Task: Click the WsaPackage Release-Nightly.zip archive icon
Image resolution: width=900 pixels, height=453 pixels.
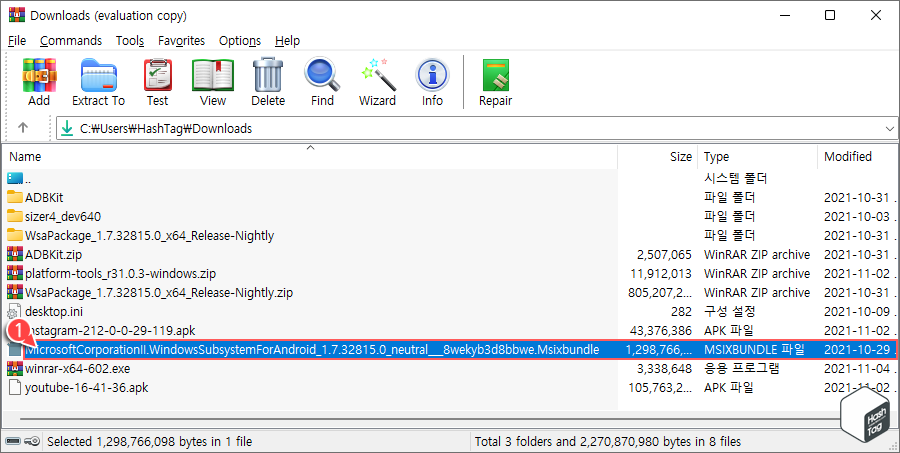Action: (x=15, y=292)
